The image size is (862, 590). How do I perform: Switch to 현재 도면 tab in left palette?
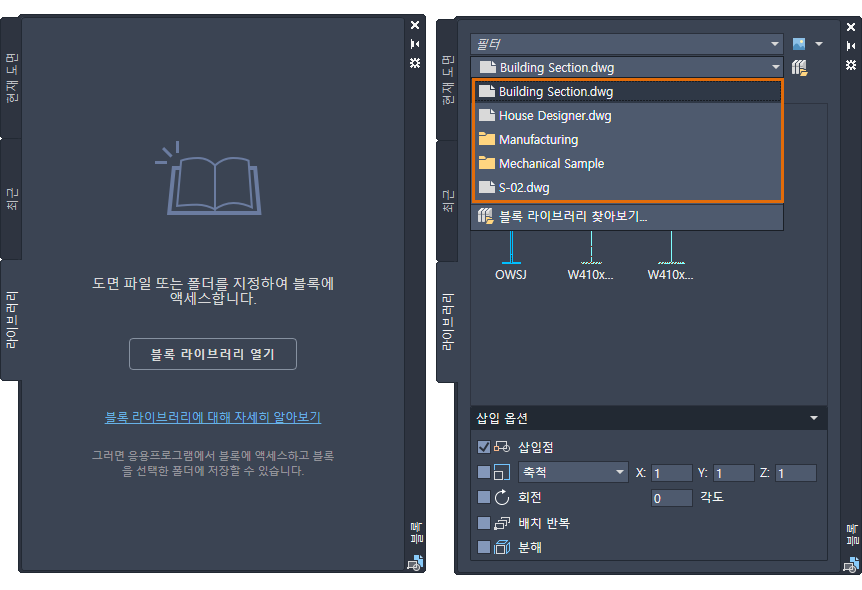pos(12,78)
